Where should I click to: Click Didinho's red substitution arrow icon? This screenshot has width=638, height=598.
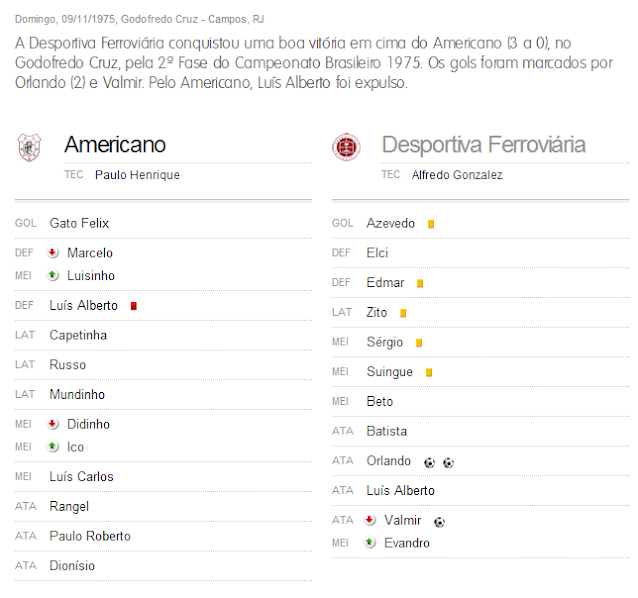(53, 425)
